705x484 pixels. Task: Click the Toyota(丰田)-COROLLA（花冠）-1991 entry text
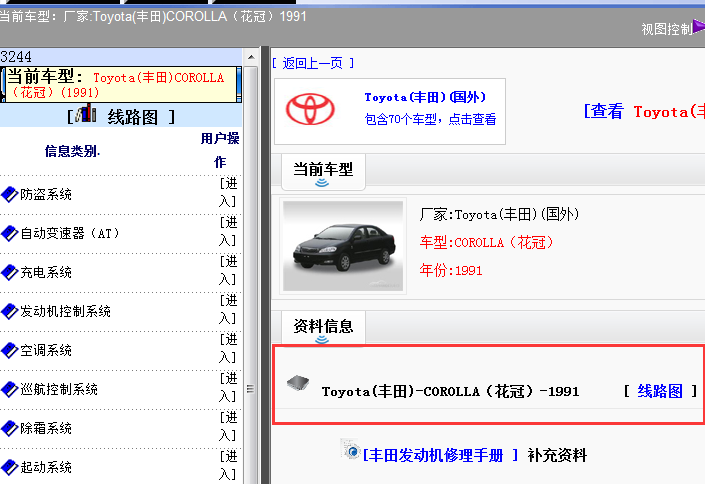(451, 391)
